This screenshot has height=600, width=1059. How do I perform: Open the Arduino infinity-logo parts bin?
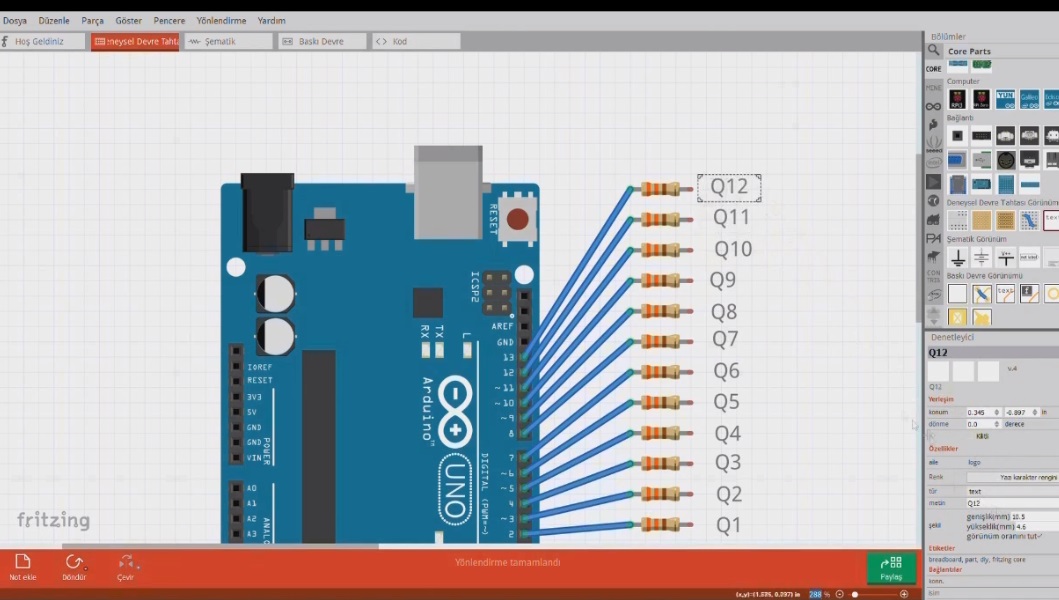click(x=933, y=106)
